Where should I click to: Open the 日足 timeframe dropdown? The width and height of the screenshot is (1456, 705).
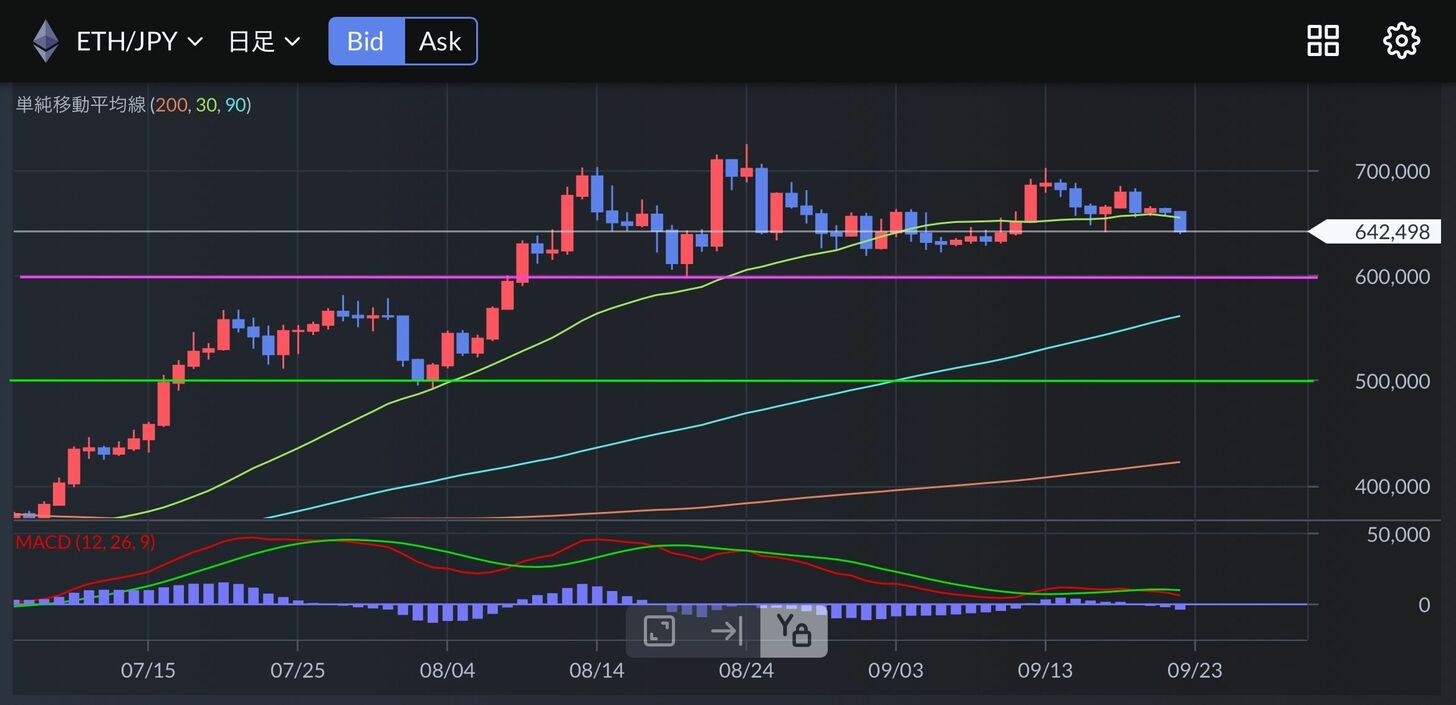click(x=264, y=41)
